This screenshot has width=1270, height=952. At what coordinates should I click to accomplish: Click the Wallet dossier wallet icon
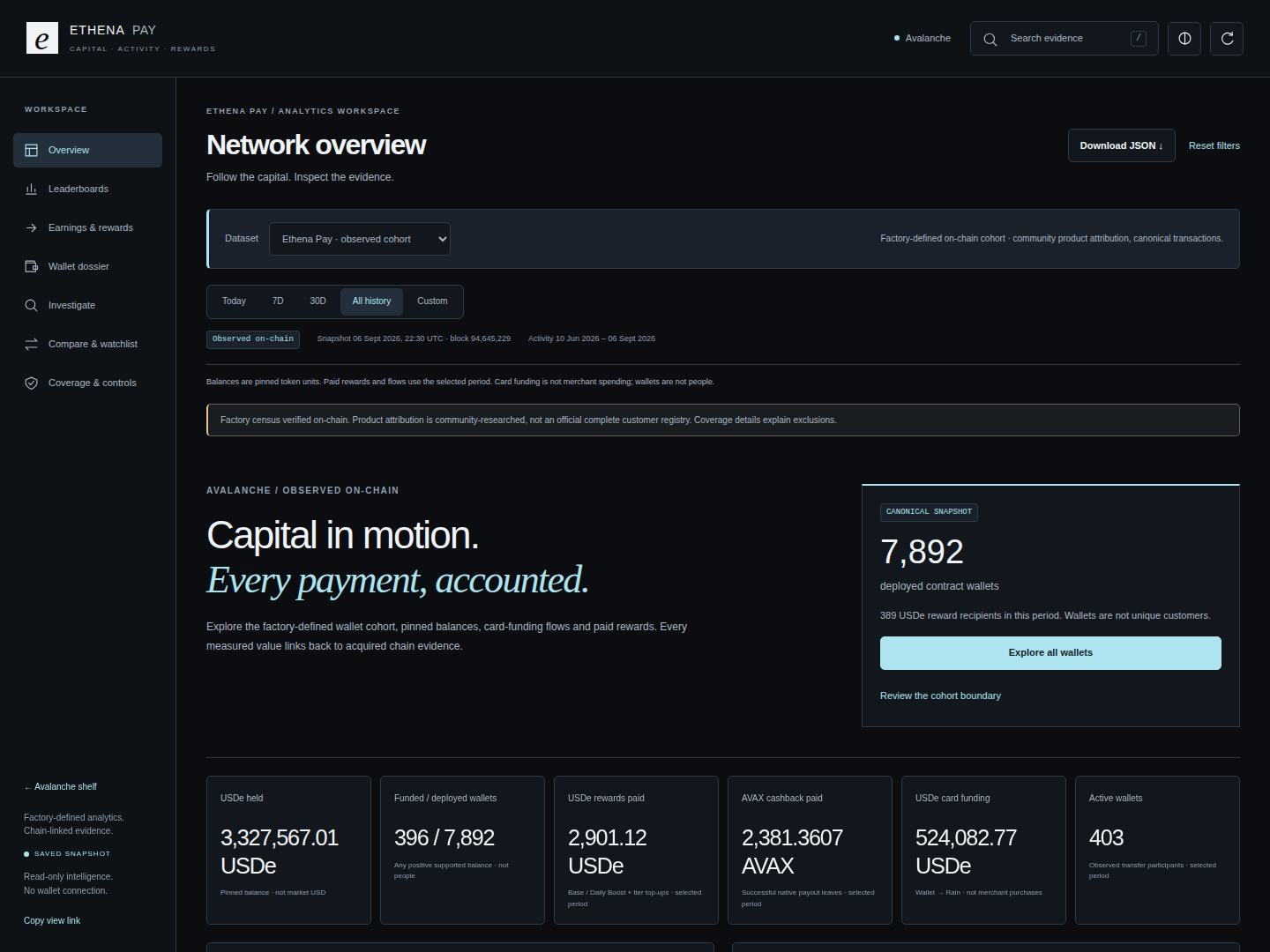click(32, 266)
